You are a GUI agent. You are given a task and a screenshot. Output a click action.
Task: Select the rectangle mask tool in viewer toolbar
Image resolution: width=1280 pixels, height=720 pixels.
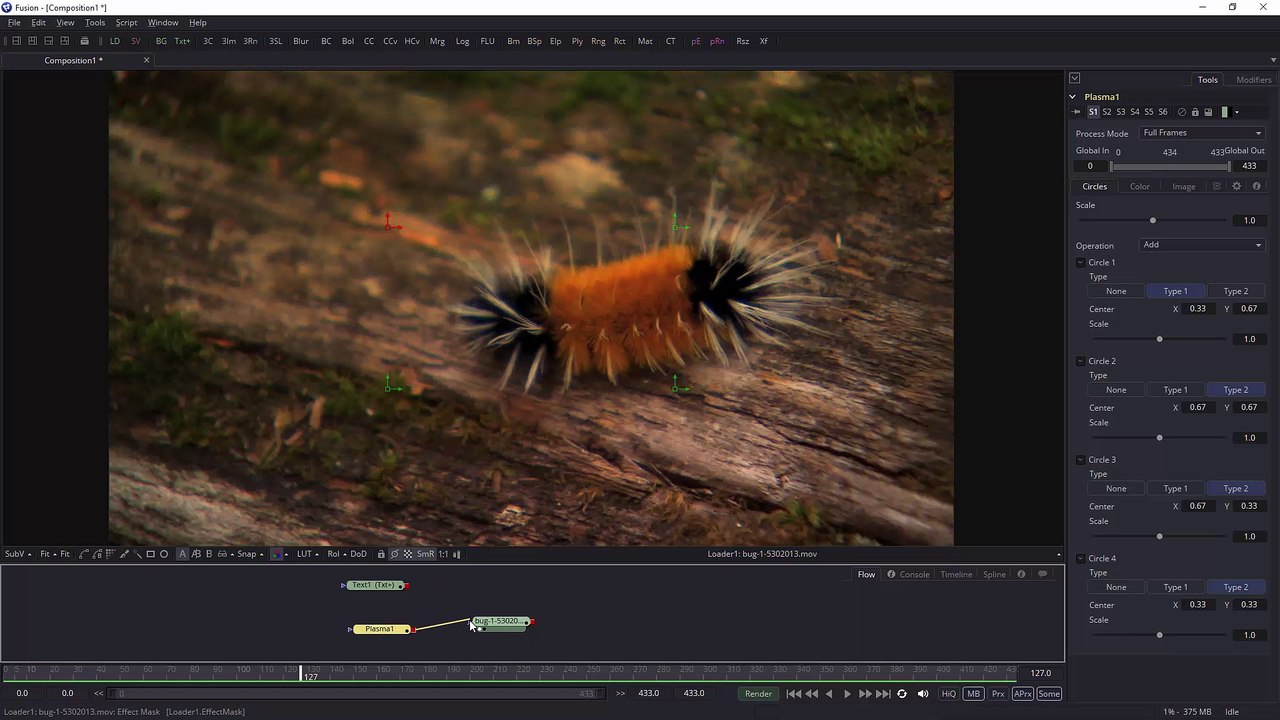click(x=151, y=554)
